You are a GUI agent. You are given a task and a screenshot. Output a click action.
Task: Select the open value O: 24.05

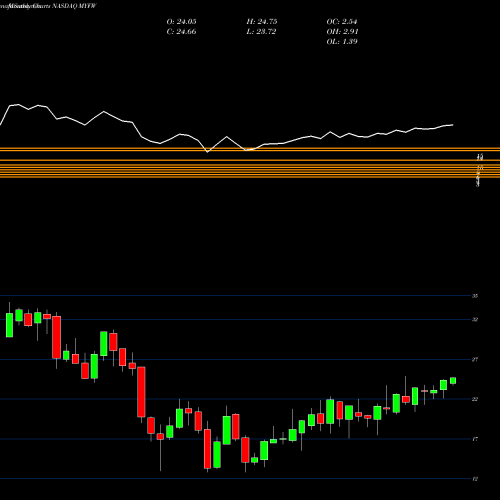click(x=181, y=22)
